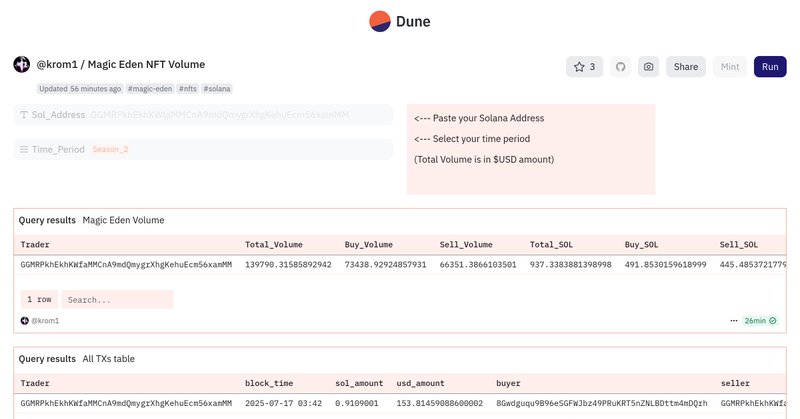Select the value 73438.92924857931
The width and height of the screenshot is (800, 419).
[x=385, y=264]
